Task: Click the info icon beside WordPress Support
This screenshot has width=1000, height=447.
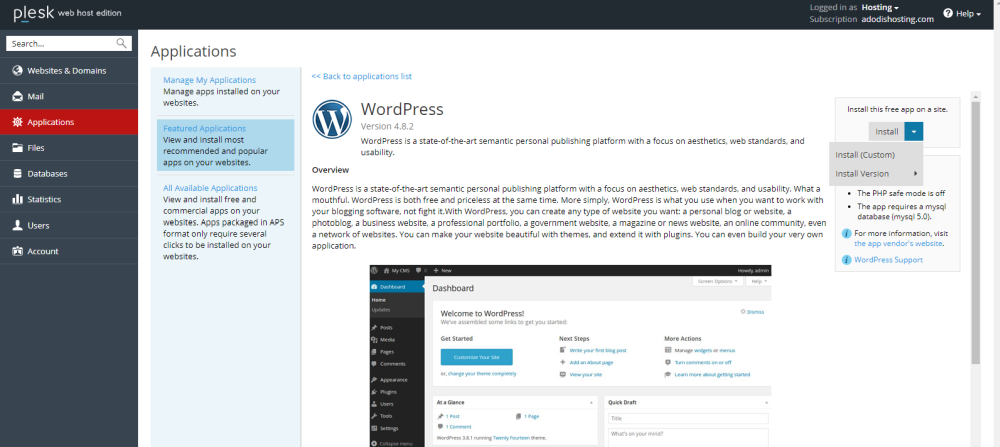Action: (x=846, y=260)
